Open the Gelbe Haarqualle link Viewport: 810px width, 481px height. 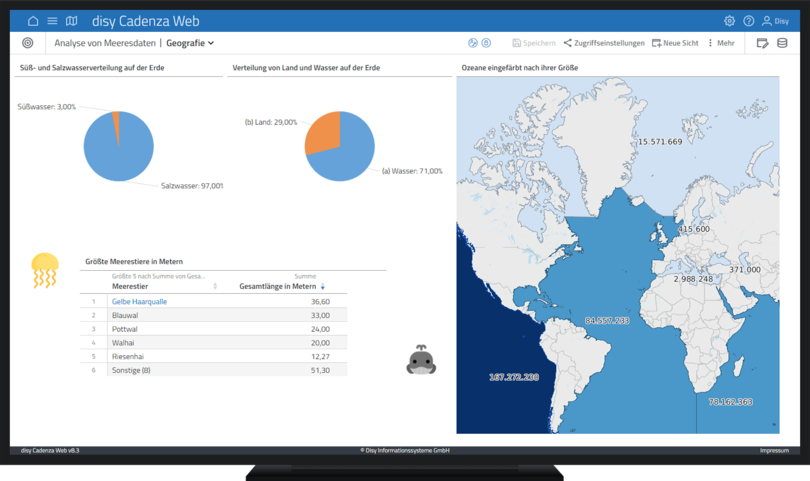click(139, 301)
